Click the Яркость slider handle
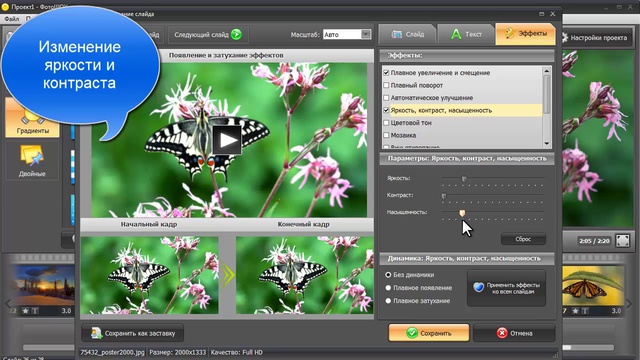This screenshot has width=640, height=360. (464, 179)
